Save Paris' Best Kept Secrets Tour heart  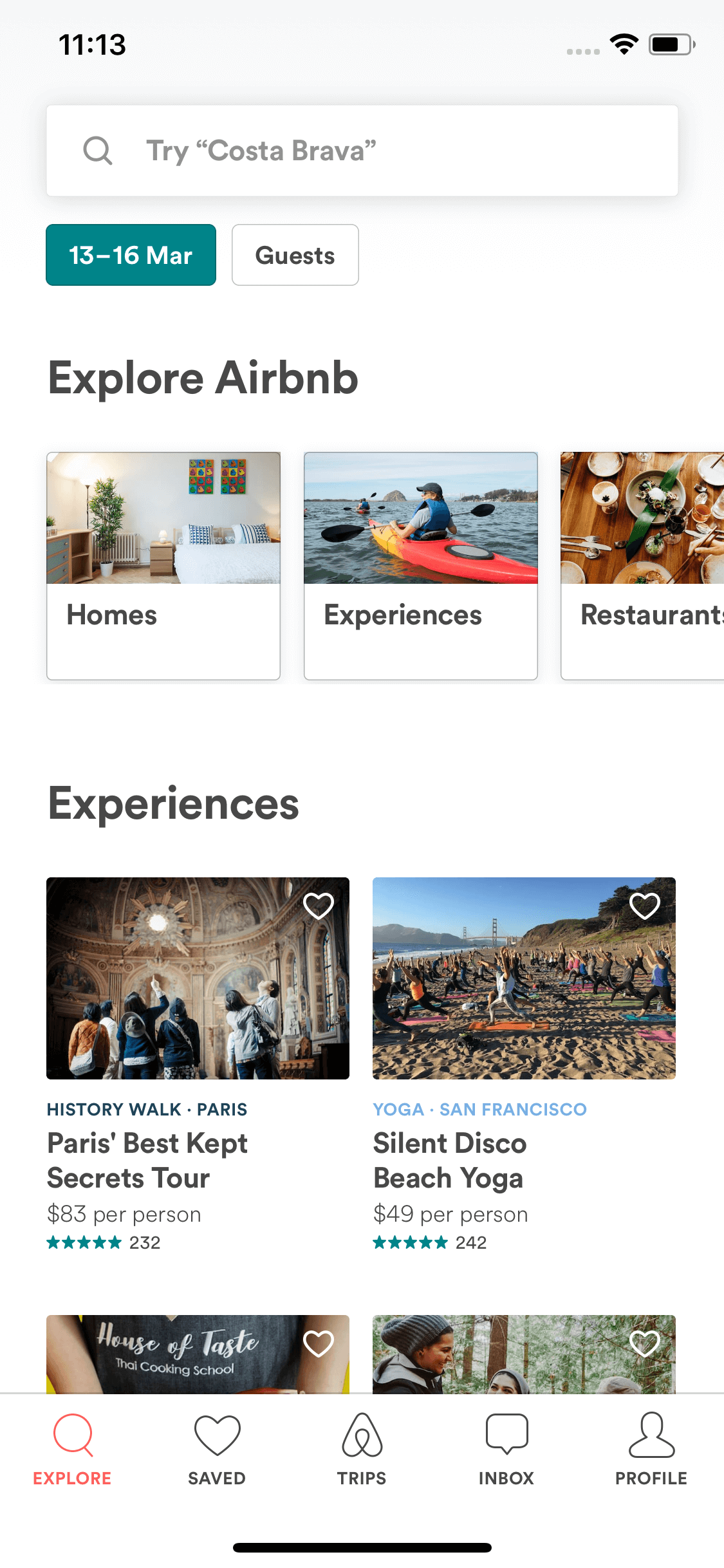319,906
